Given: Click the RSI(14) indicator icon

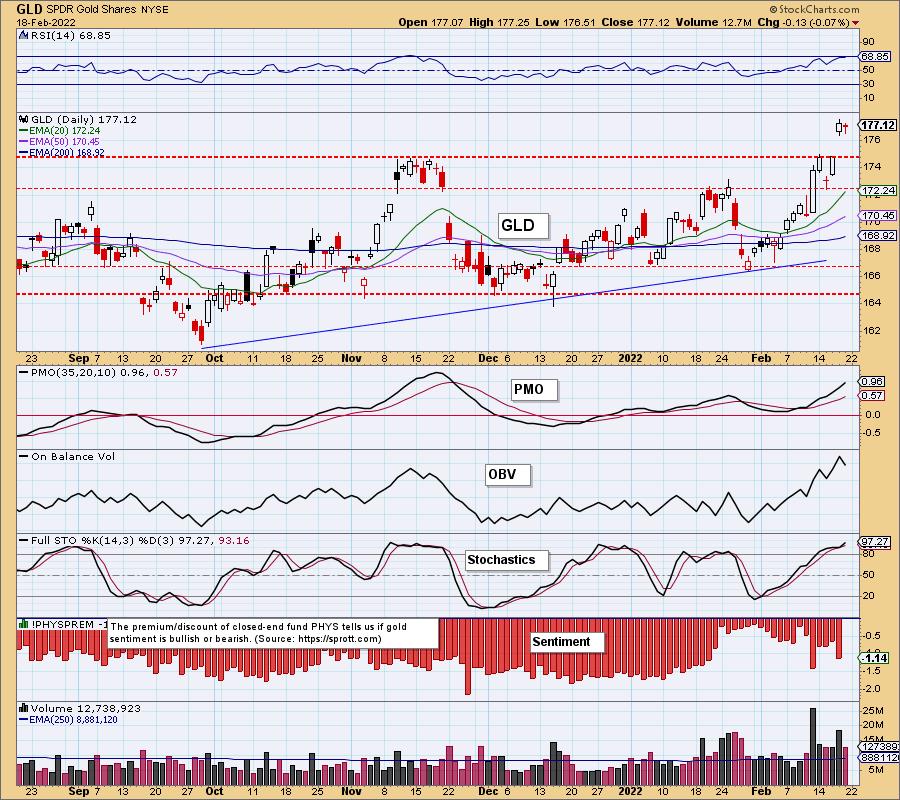Looking at the screenshot, I should point(24,35).
